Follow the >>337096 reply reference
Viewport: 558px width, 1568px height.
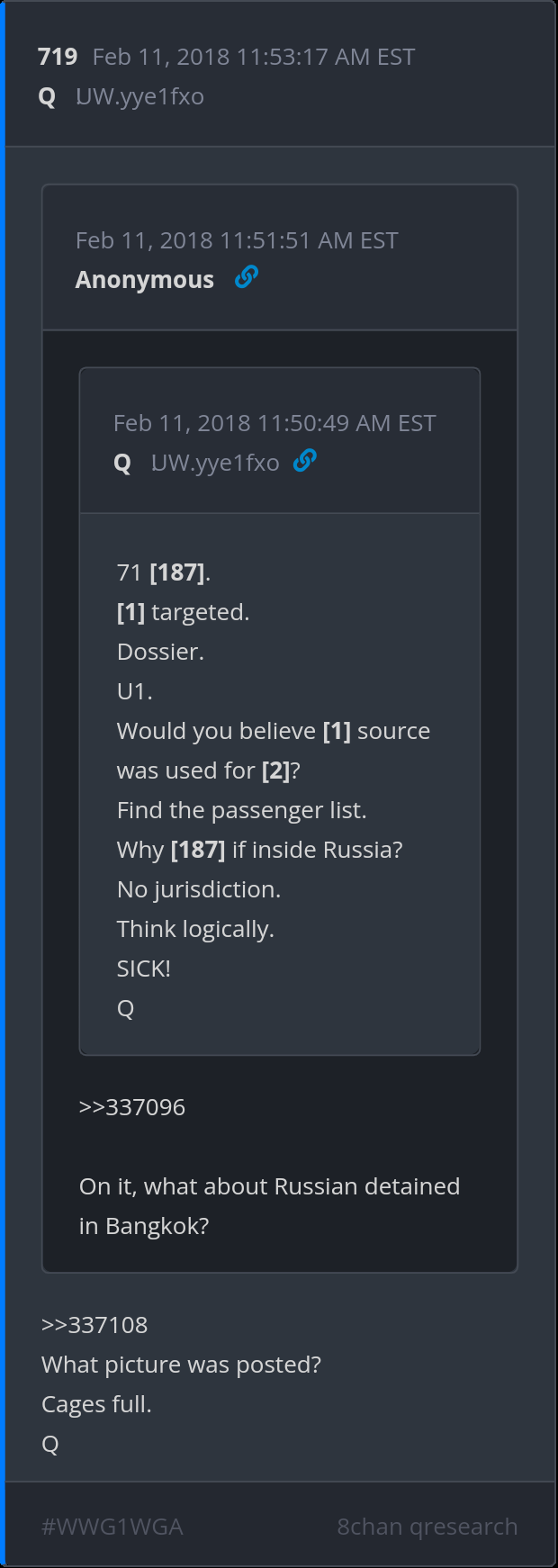[x=132, y=1106]
